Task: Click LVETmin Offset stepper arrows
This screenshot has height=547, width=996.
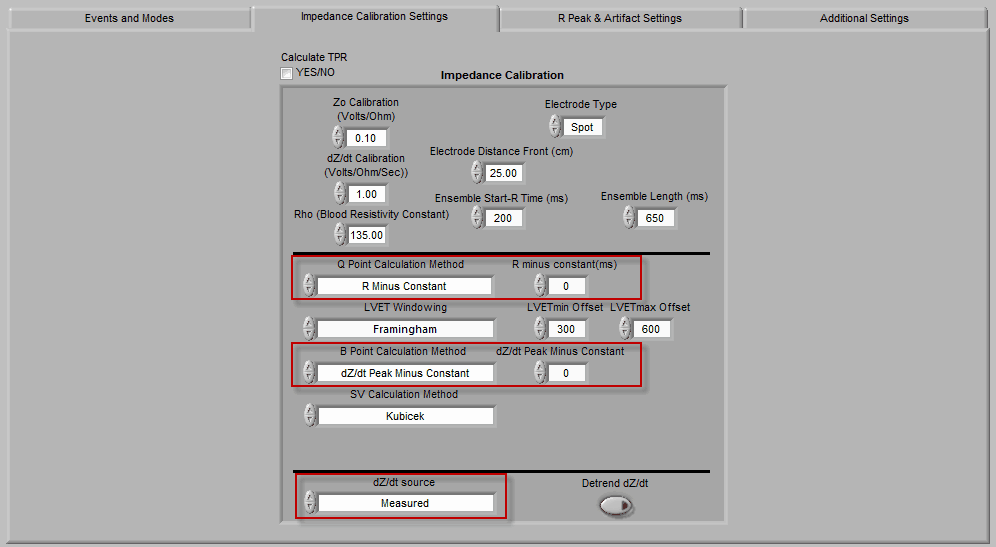Action: tap(541, 328)
